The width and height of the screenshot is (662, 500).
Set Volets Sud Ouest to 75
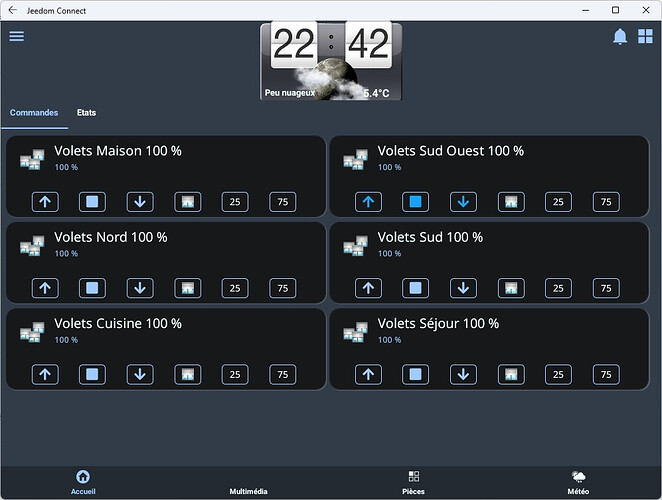[606, 202]
